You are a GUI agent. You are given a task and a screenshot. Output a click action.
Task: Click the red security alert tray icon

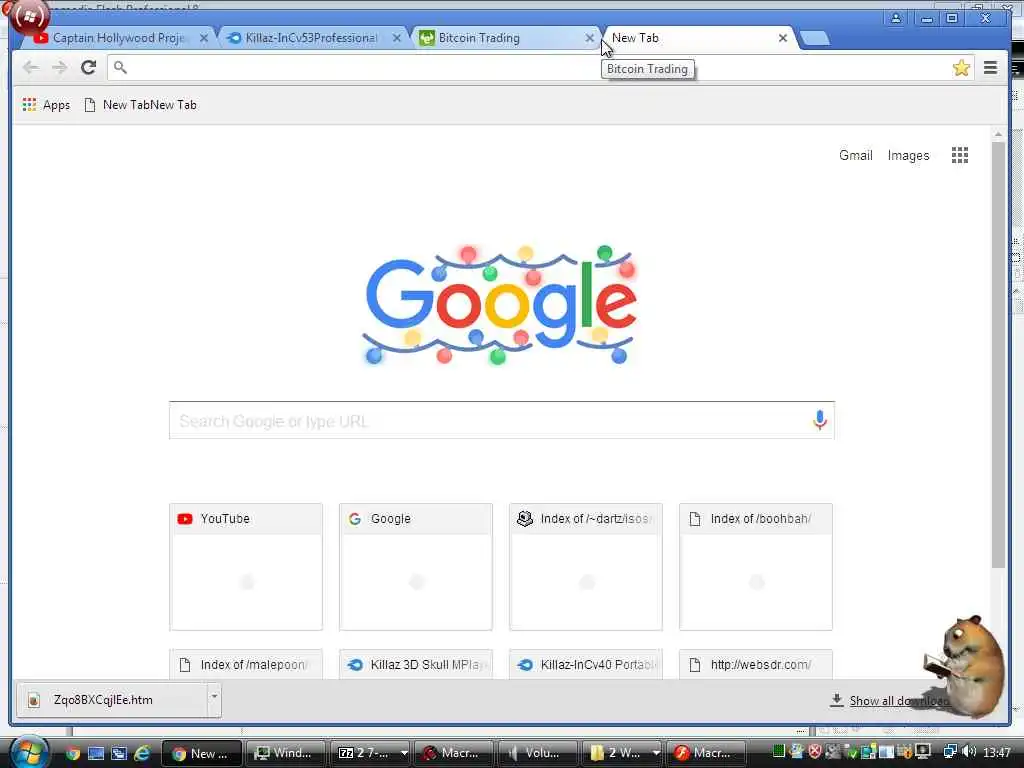coord(814,752)
